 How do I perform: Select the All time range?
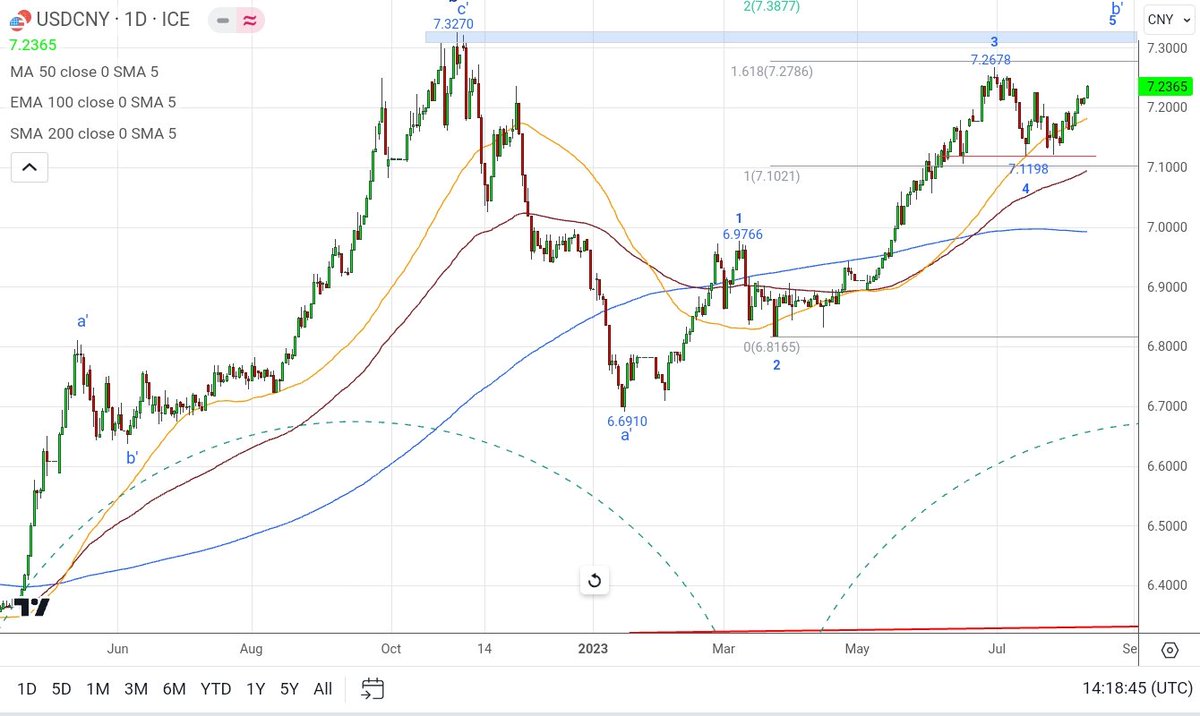tap(323, 688)
